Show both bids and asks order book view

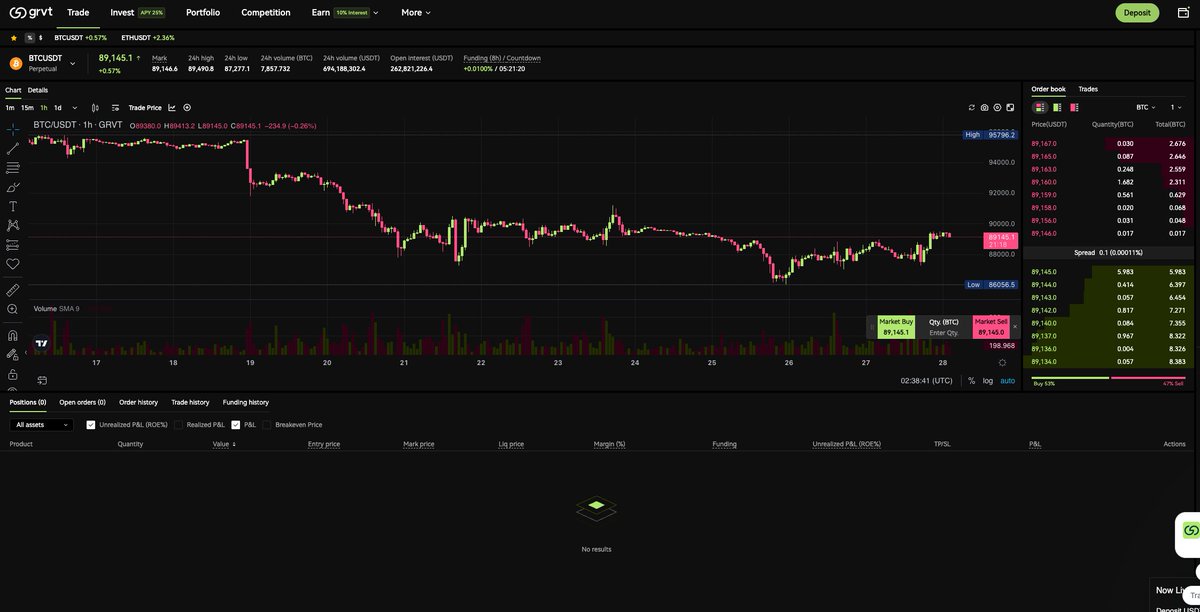click(1040, 107)
